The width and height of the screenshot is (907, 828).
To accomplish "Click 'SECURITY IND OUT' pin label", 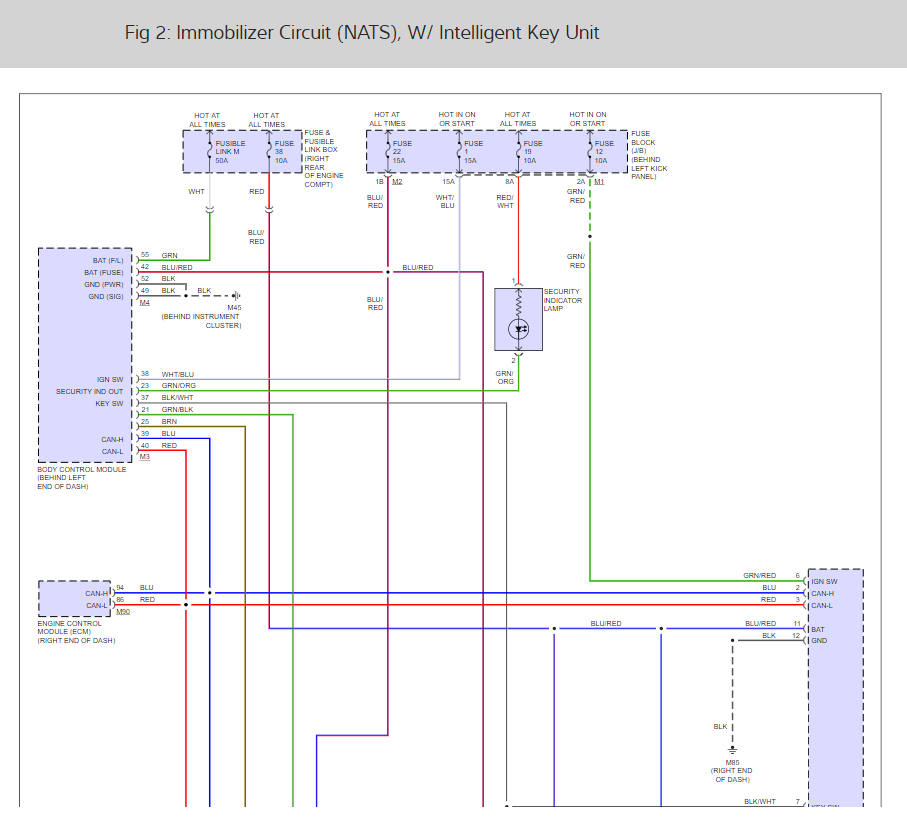I will coord(89,392).
